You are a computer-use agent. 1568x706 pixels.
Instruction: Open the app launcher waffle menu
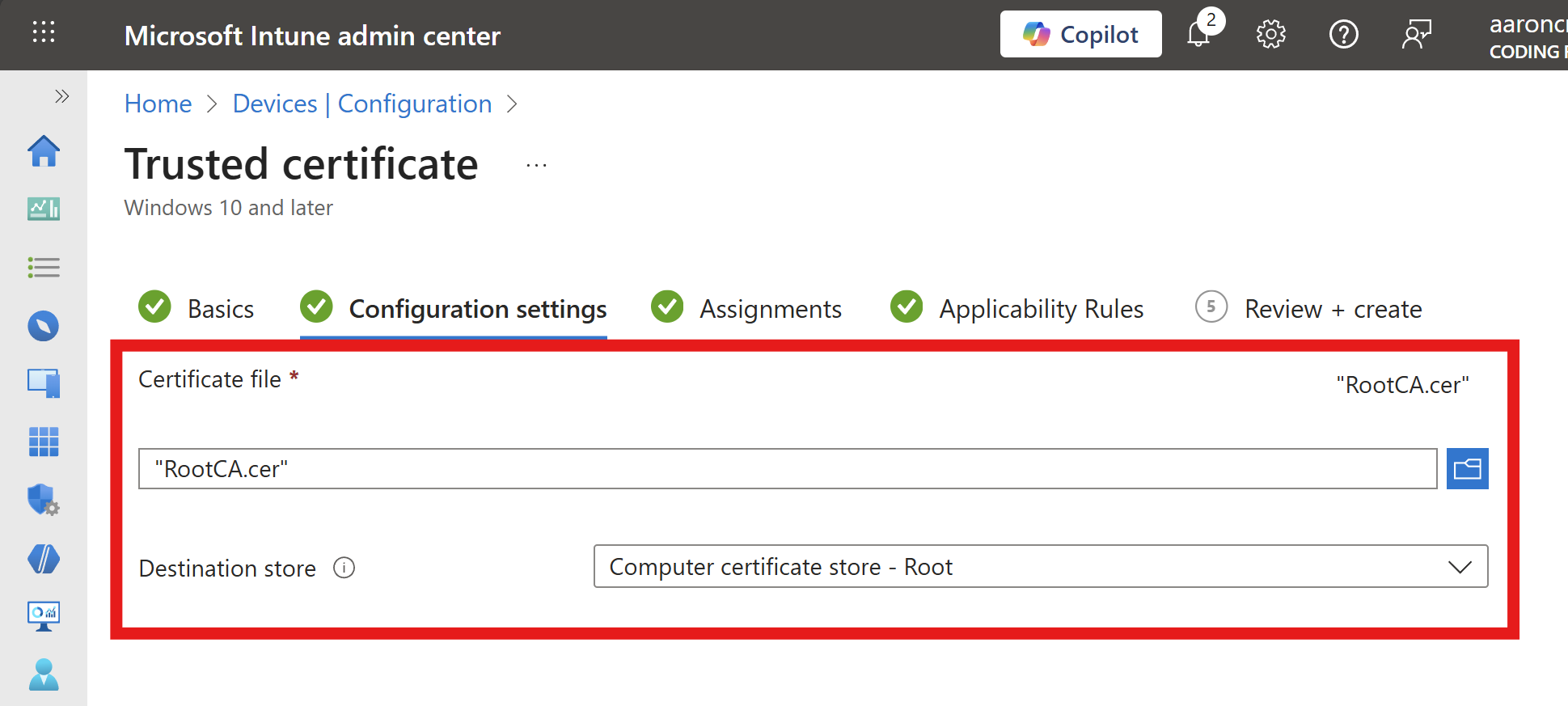coord(44,32)
